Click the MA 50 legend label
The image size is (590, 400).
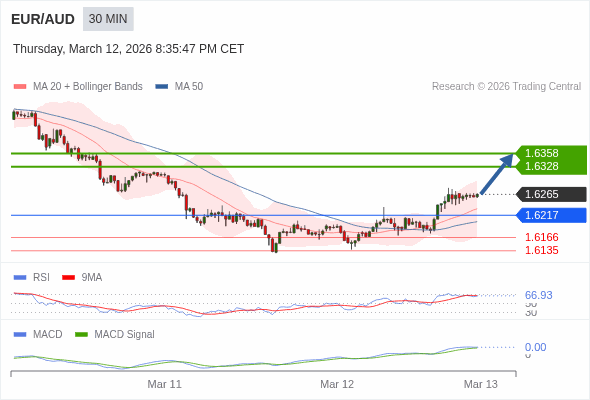(x=189, y=87)
